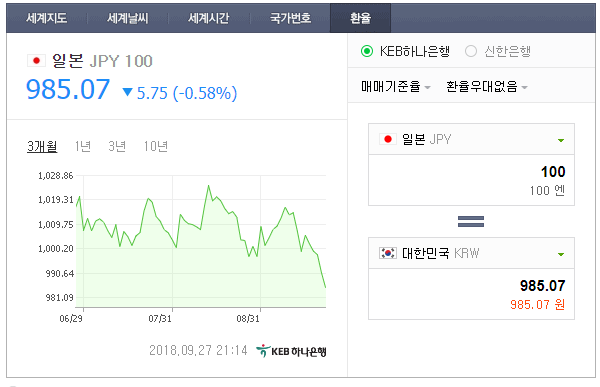This screenshot has height=387, width=600.
Task: Show the 1년 chart period
Action: (x=83, y=146)
